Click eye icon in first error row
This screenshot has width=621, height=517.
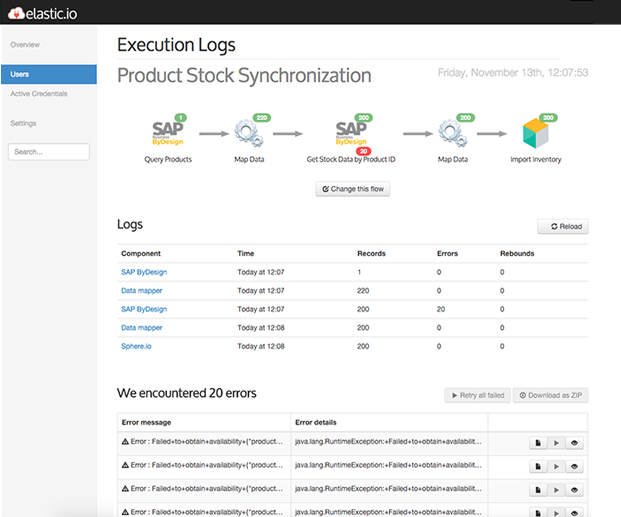(574, 443)
